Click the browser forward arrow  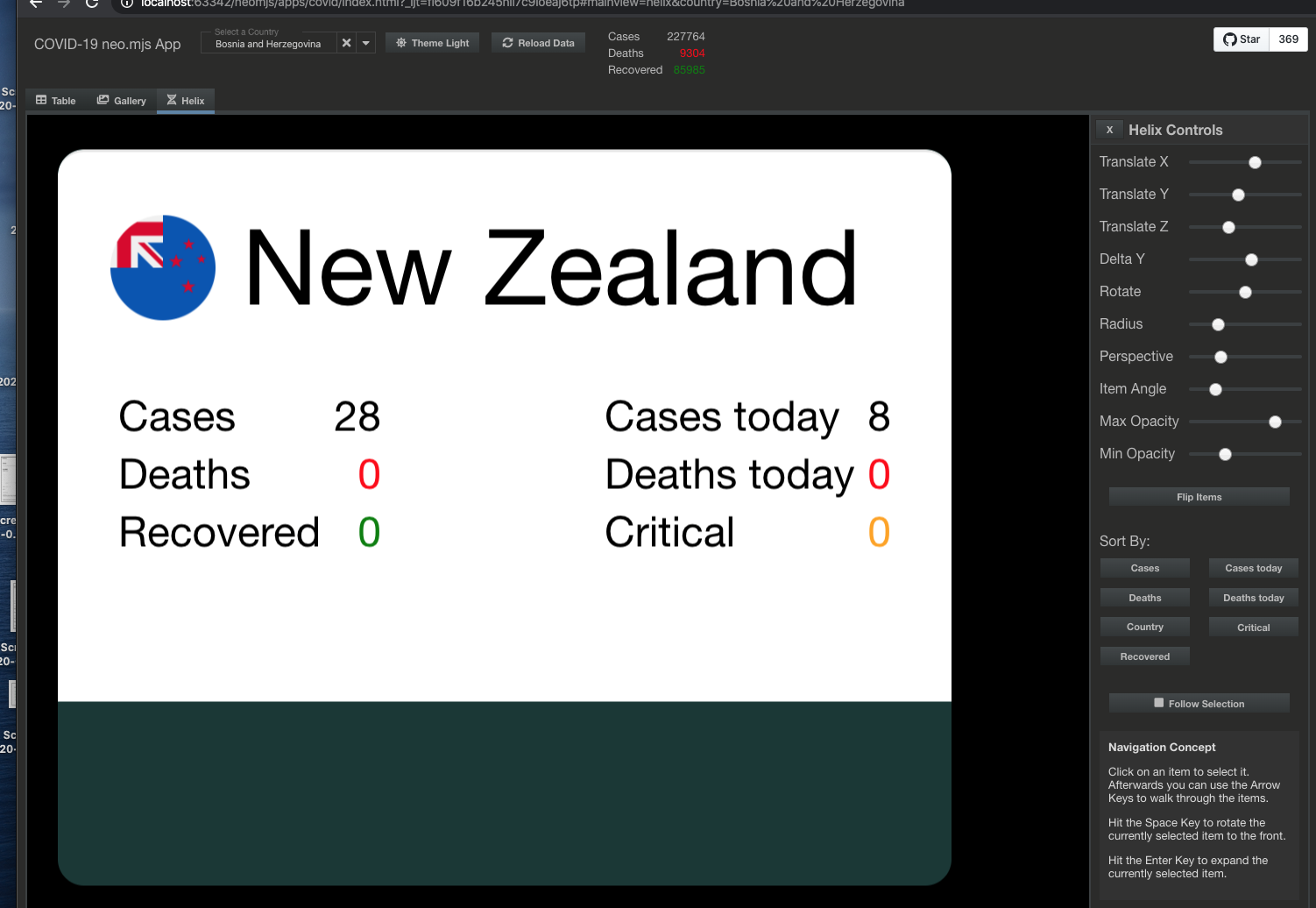point(64,4)
